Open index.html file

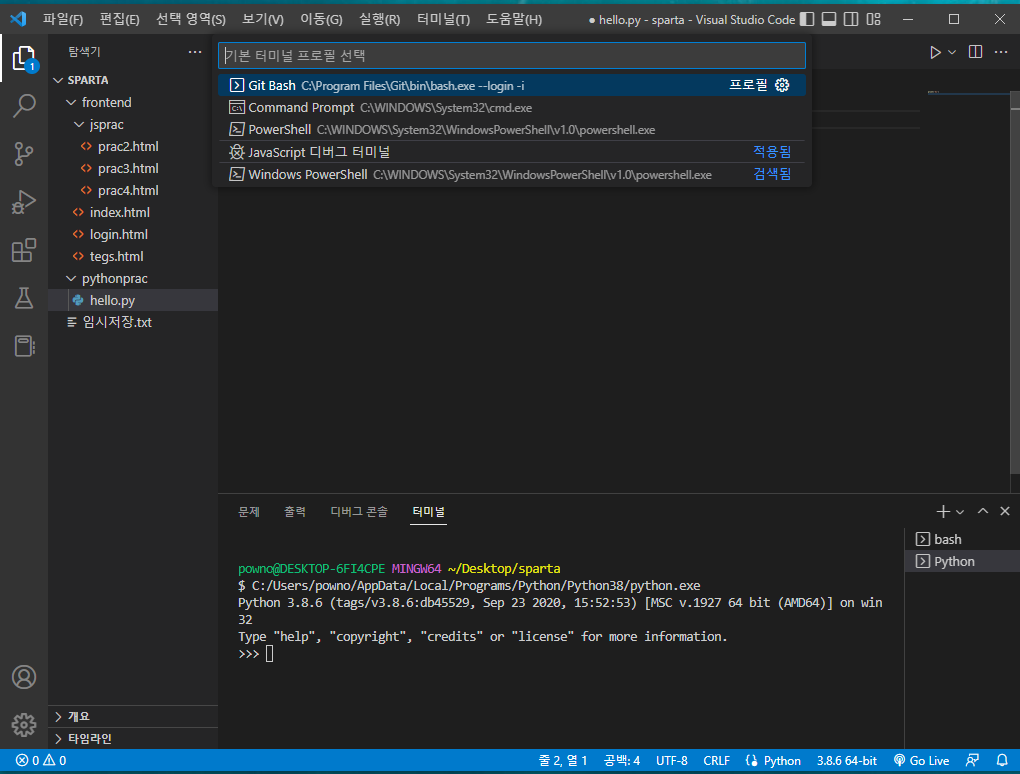[133, 212]
